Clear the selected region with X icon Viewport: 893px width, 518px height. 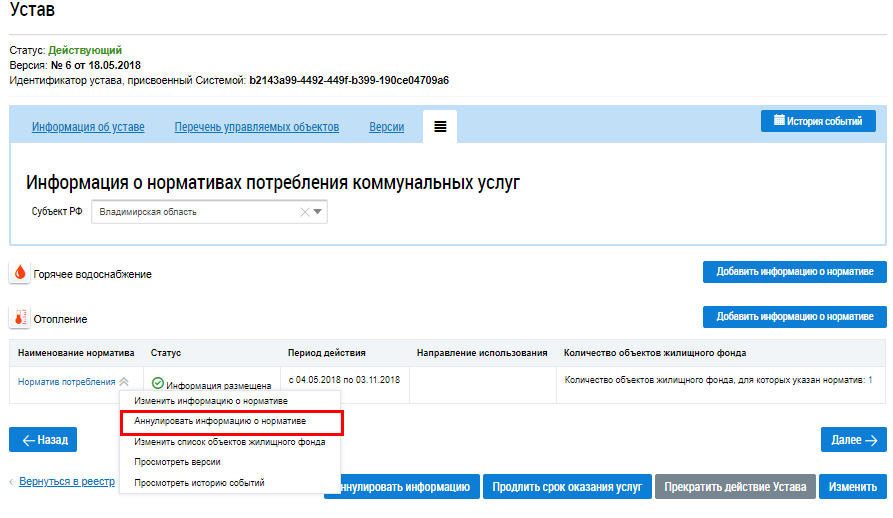(304, 212)
